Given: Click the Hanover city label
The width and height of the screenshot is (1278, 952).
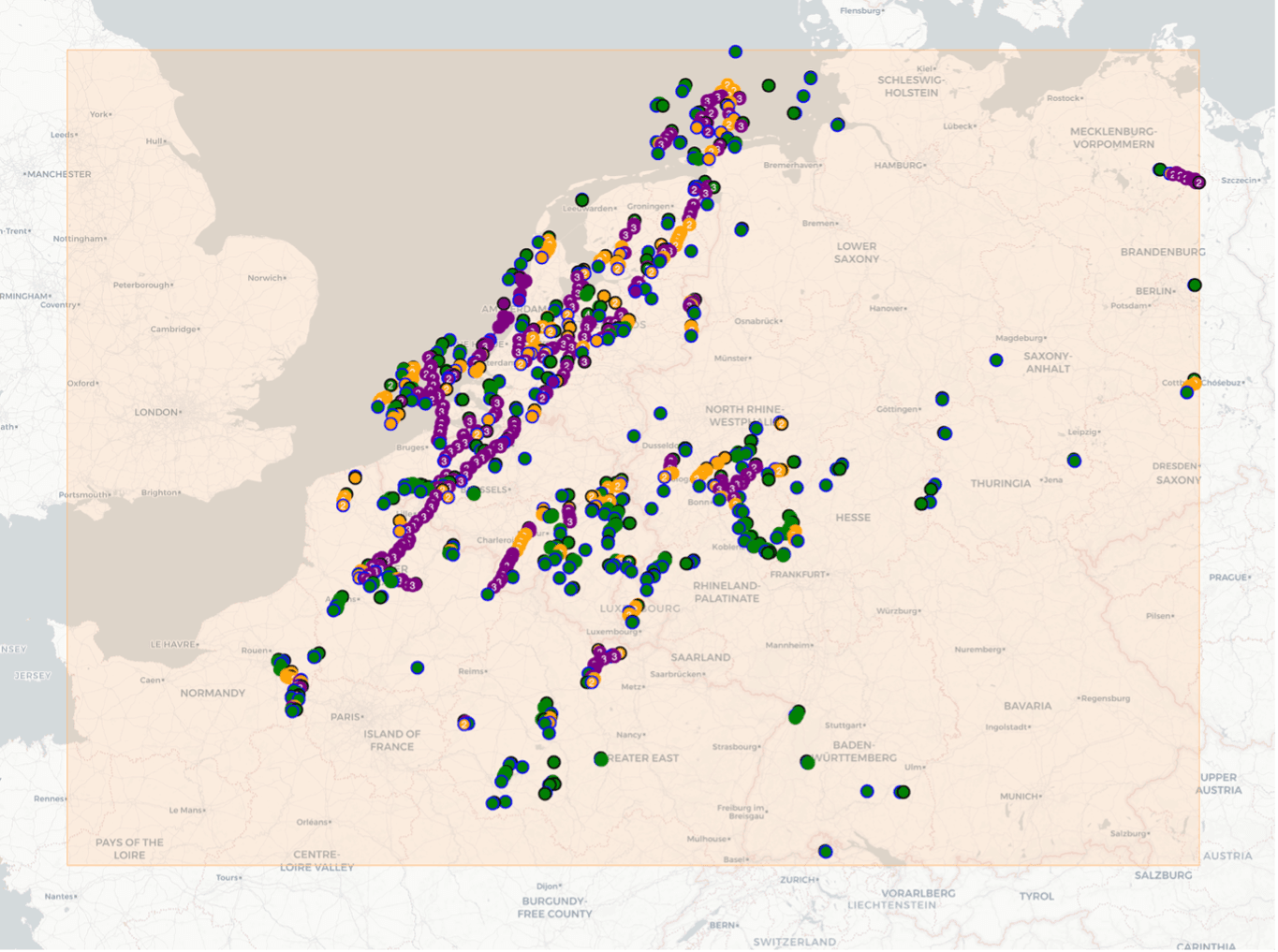Looking at the screenshot, I should click(x=887, y=308).
